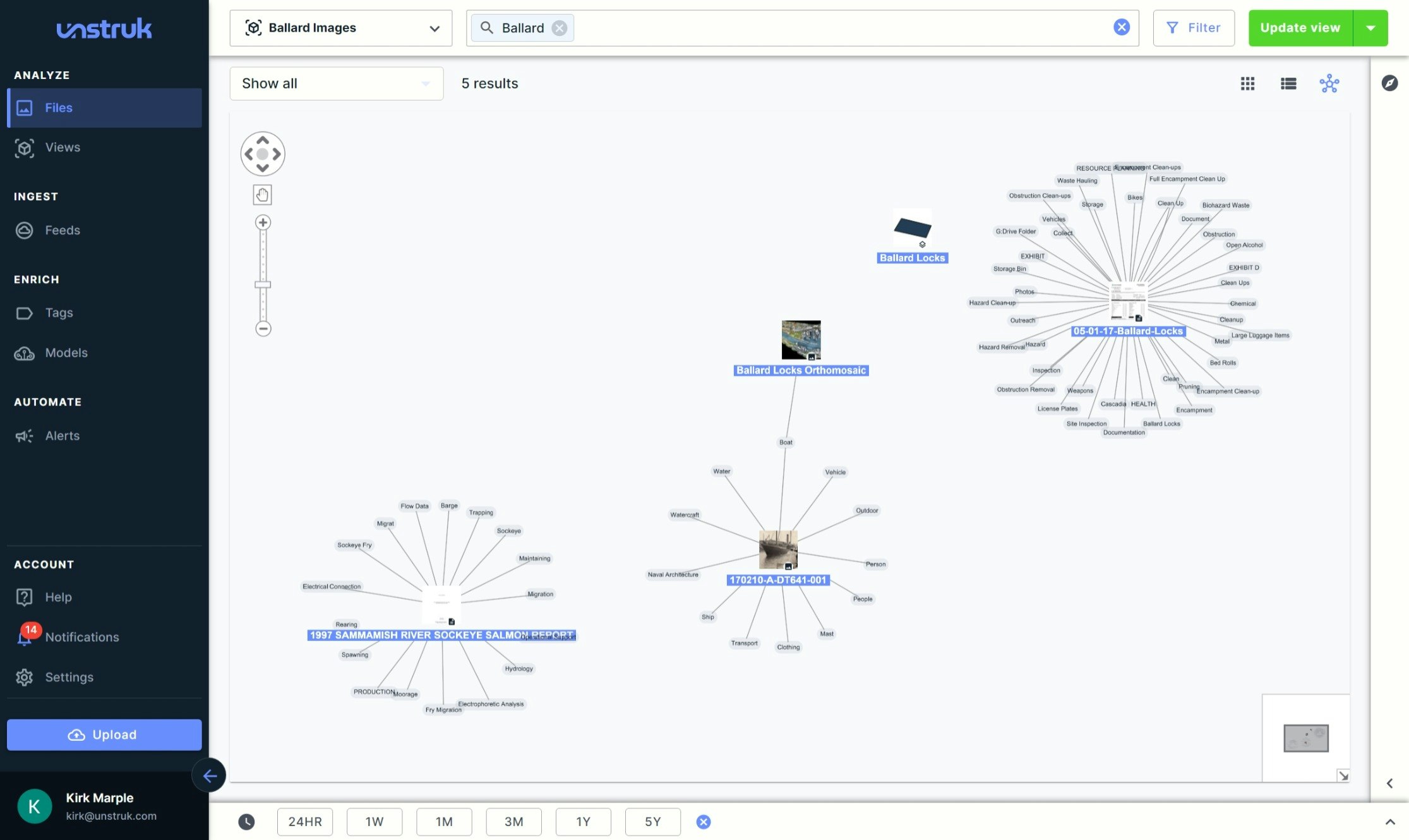This screenshot has width=1409, height=840.
Task: Clear the entire search field
Action: [x=1122, y=27]
